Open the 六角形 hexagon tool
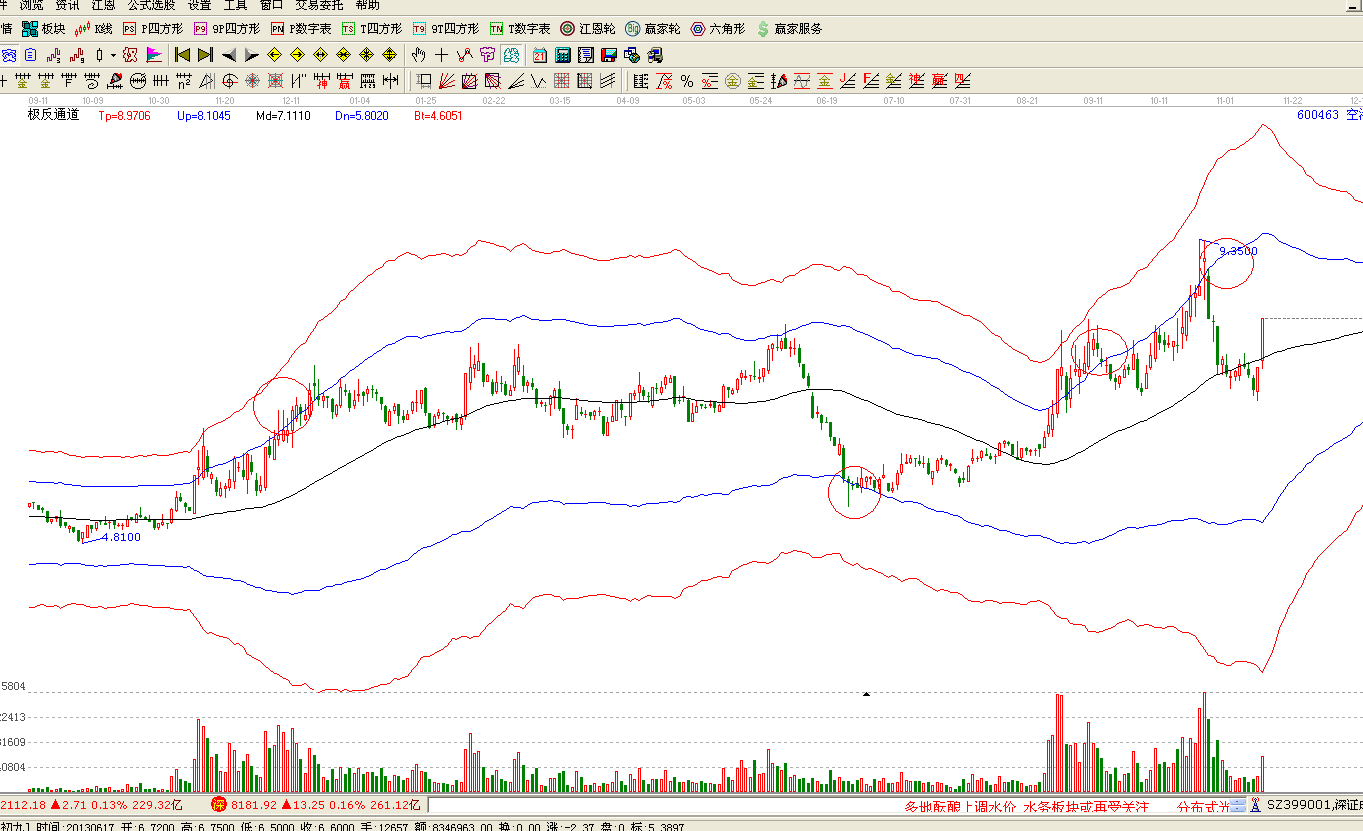This screenshot has height=831, width=1363. click(x=718, y=29)
